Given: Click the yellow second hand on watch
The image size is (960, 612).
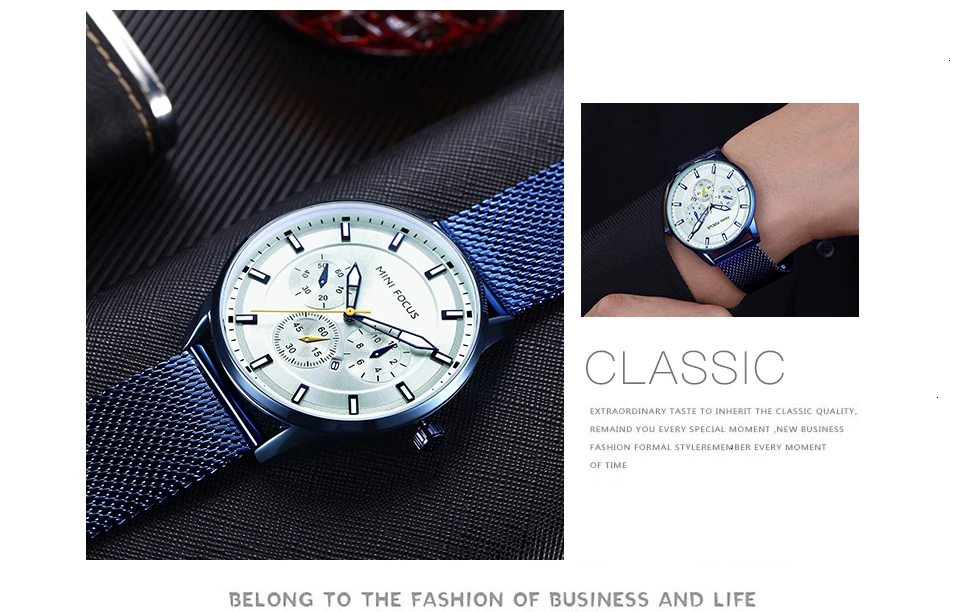Looking at the screenshot, I should 311,312.
